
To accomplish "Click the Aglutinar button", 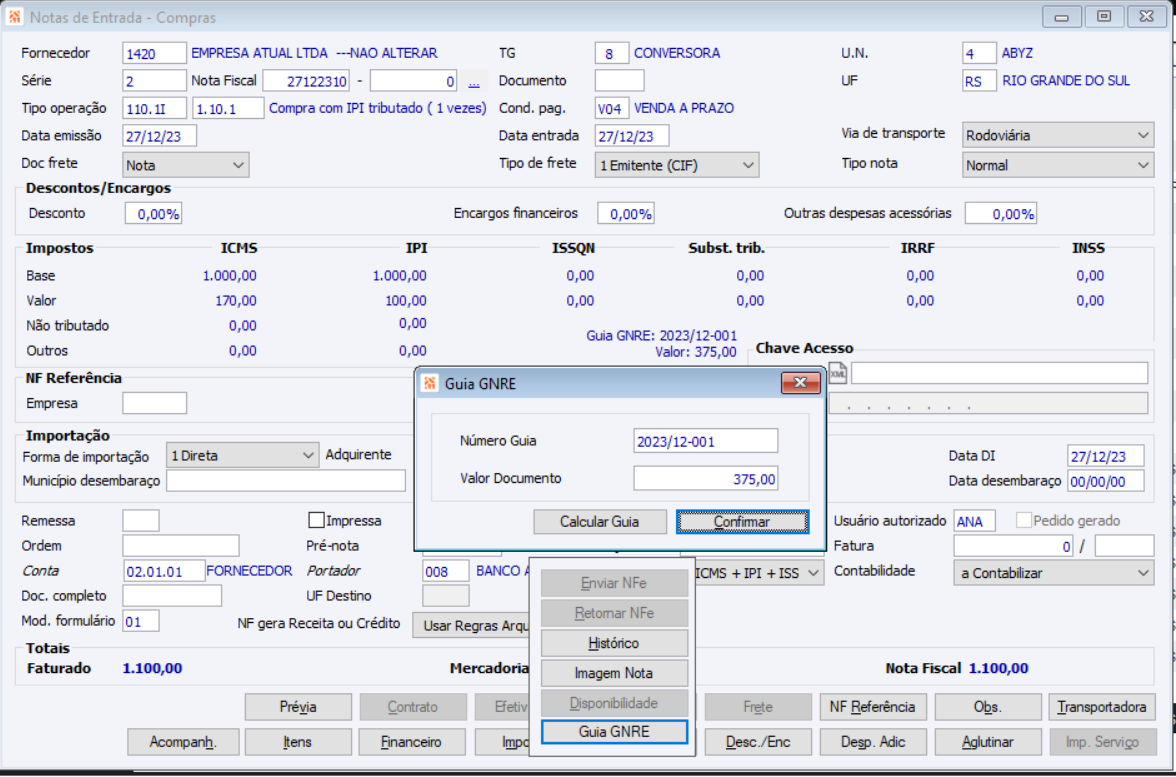I will [x=988, y=742].
